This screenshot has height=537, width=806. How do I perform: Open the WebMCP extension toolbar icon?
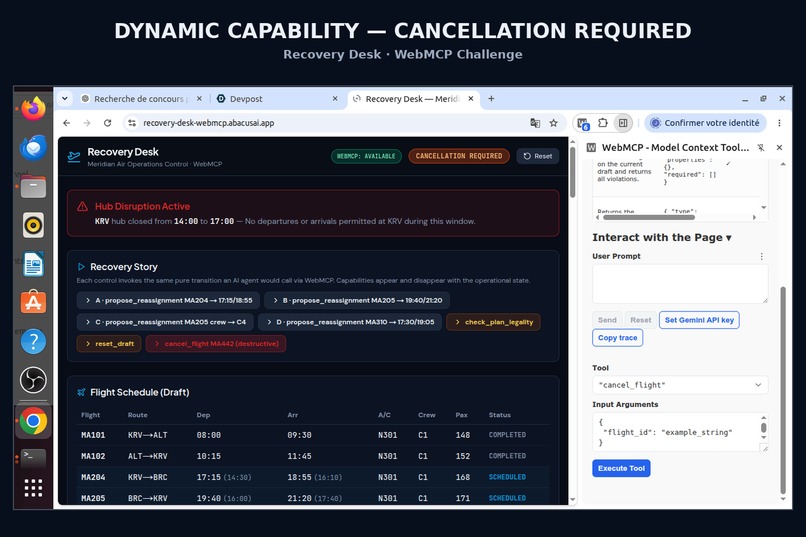[583, 123]
